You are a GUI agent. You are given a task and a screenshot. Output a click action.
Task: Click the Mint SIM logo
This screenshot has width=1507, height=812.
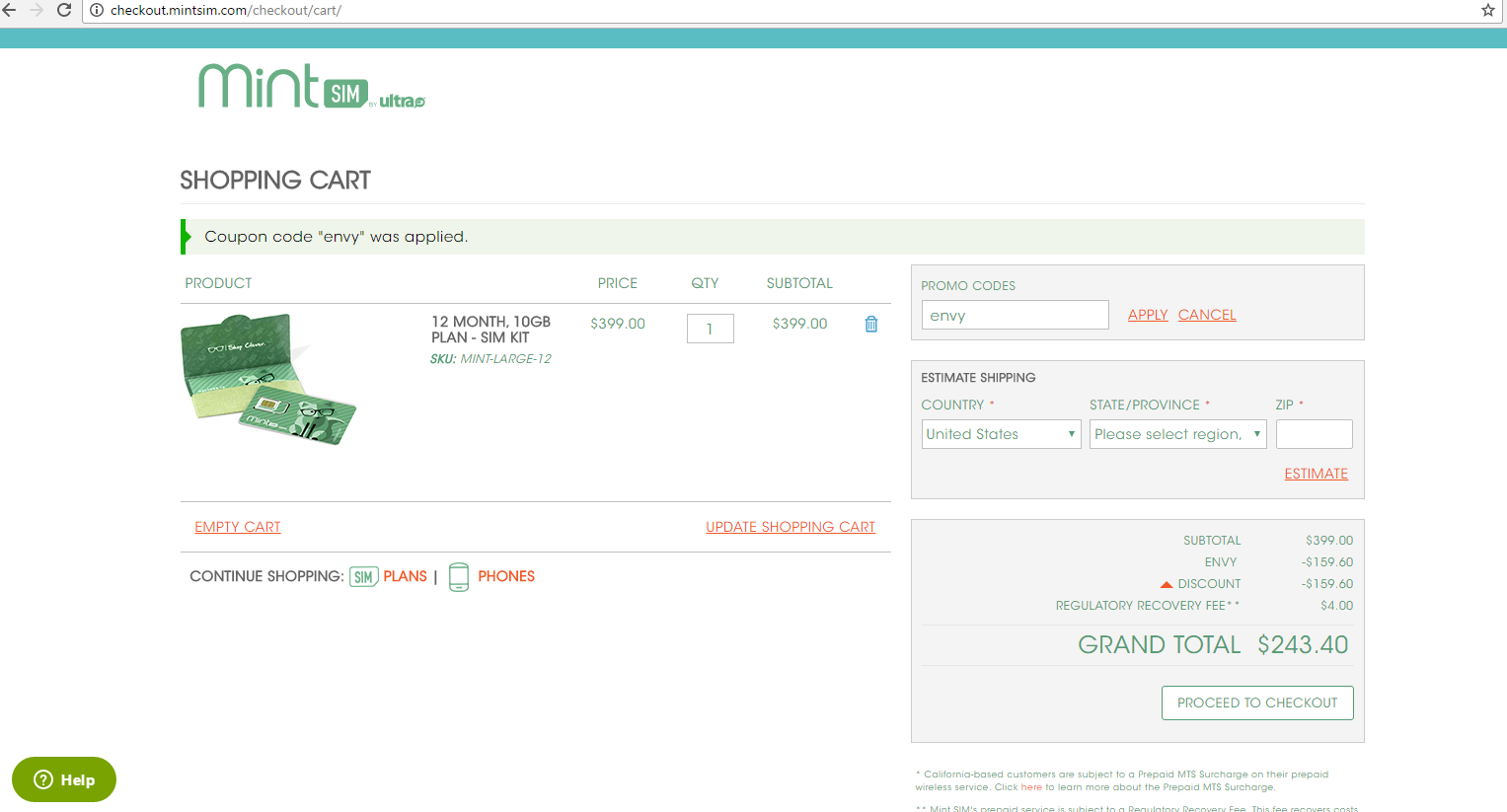pos(311,86)
